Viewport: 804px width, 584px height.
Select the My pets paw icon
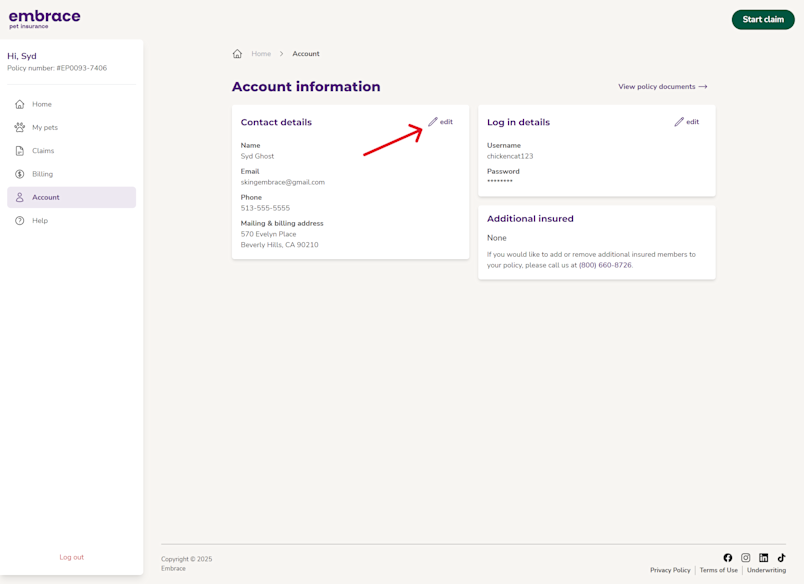20,127
